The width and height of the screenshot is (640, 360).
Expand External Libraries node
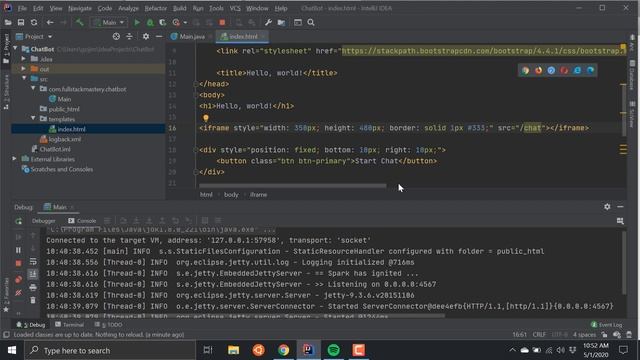[x=15, y=159]
